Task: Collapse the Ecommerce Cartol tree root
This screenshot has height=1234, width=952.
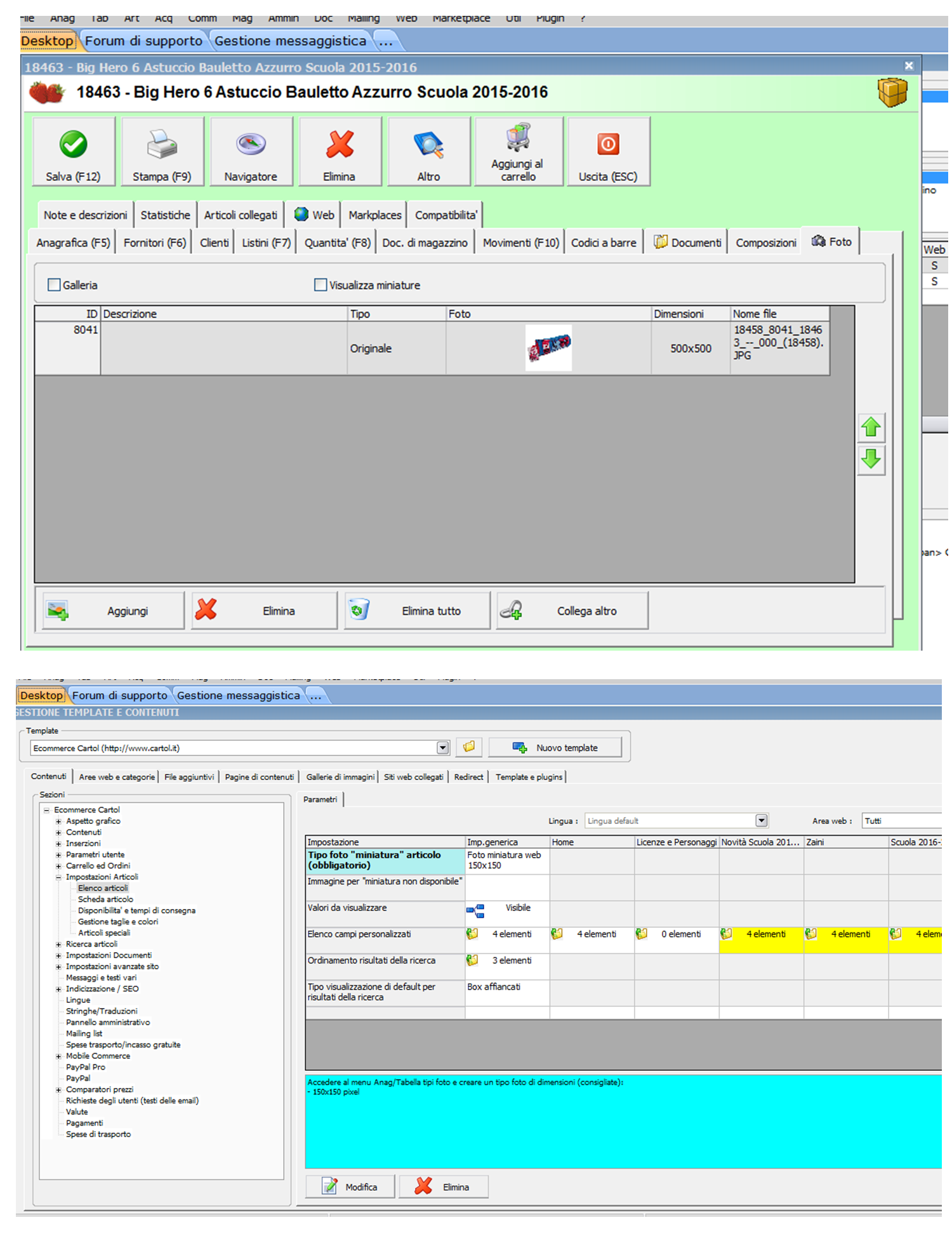Action: pyautogui.click(x=46, y=810)
